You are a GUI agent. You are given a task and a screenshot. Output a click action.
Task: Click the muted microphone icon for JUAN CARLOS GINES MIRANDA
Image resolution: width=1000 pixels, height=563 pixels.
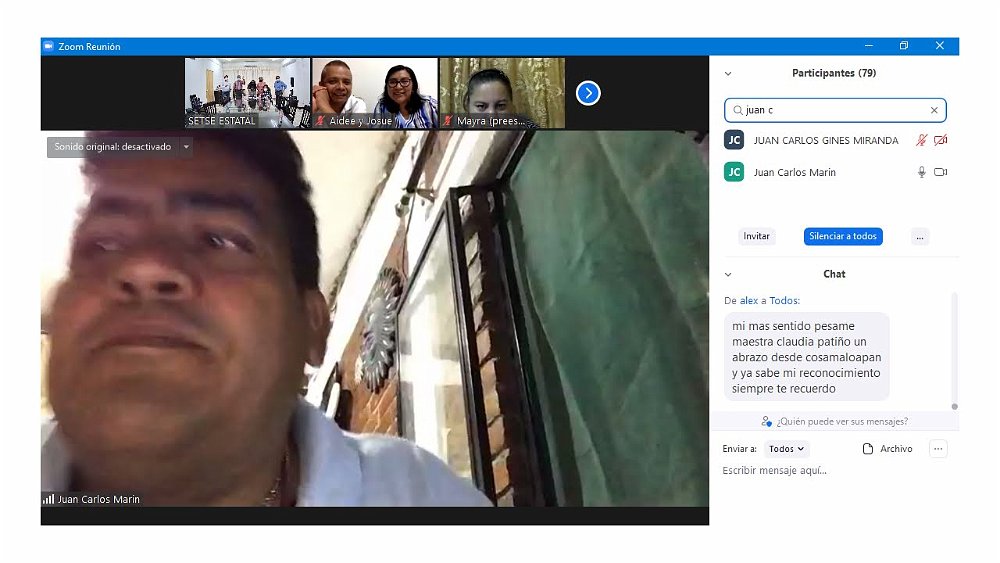[x=921, y=141]
